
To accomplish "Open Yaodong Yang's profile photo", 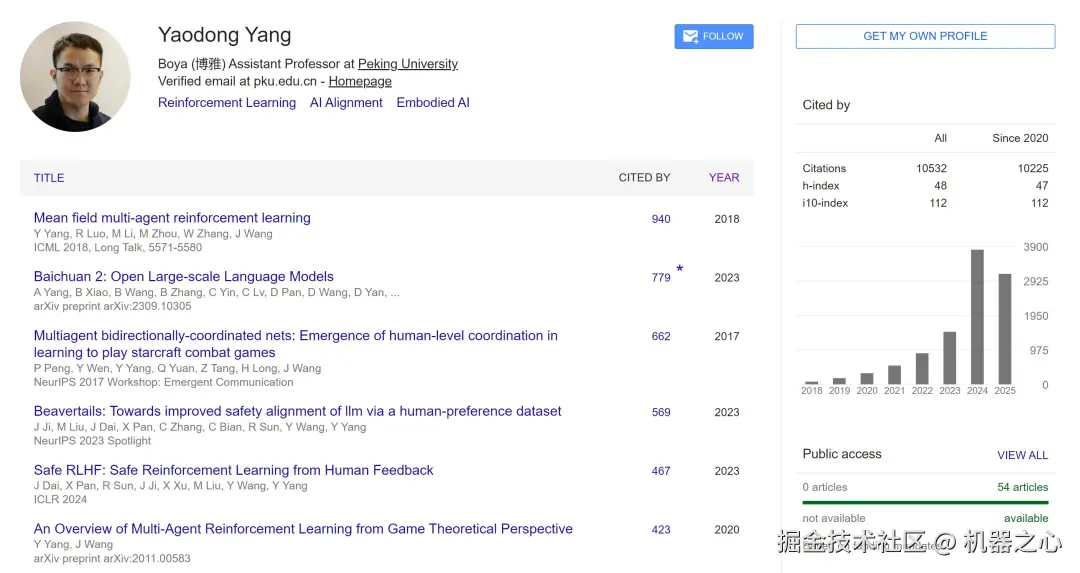I will [x=75, y=77].
